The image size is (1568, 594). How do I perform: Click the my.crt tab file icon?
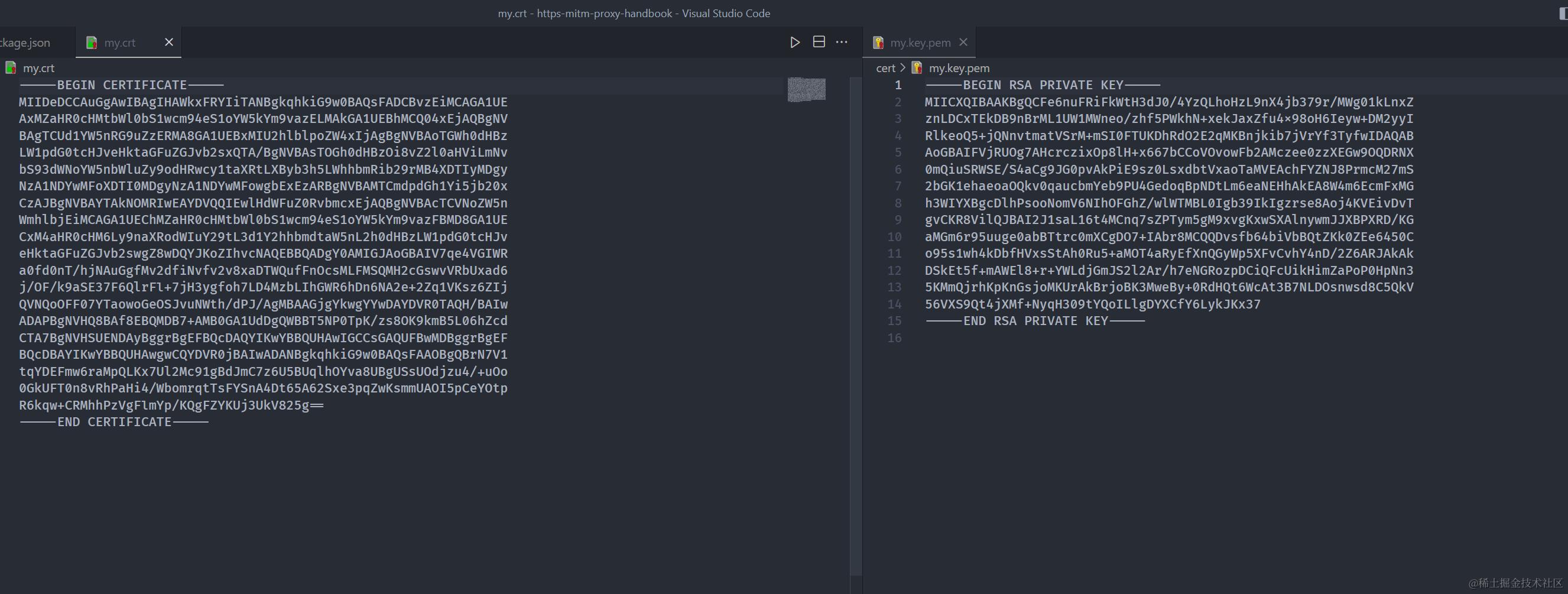tap(92, 43)
